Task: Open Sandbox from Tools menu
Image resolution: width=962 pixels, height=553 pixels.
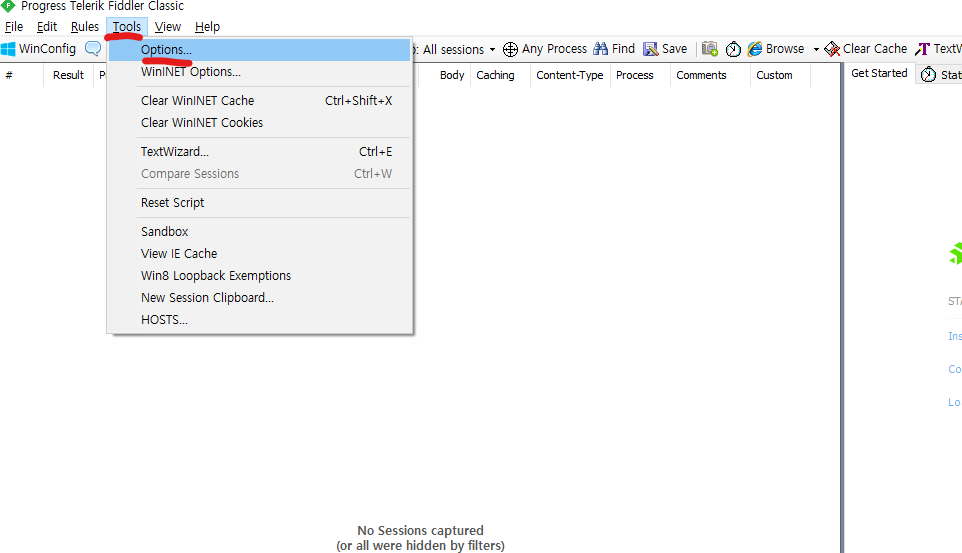Action: pyautogui.click(x=260, y=231)
